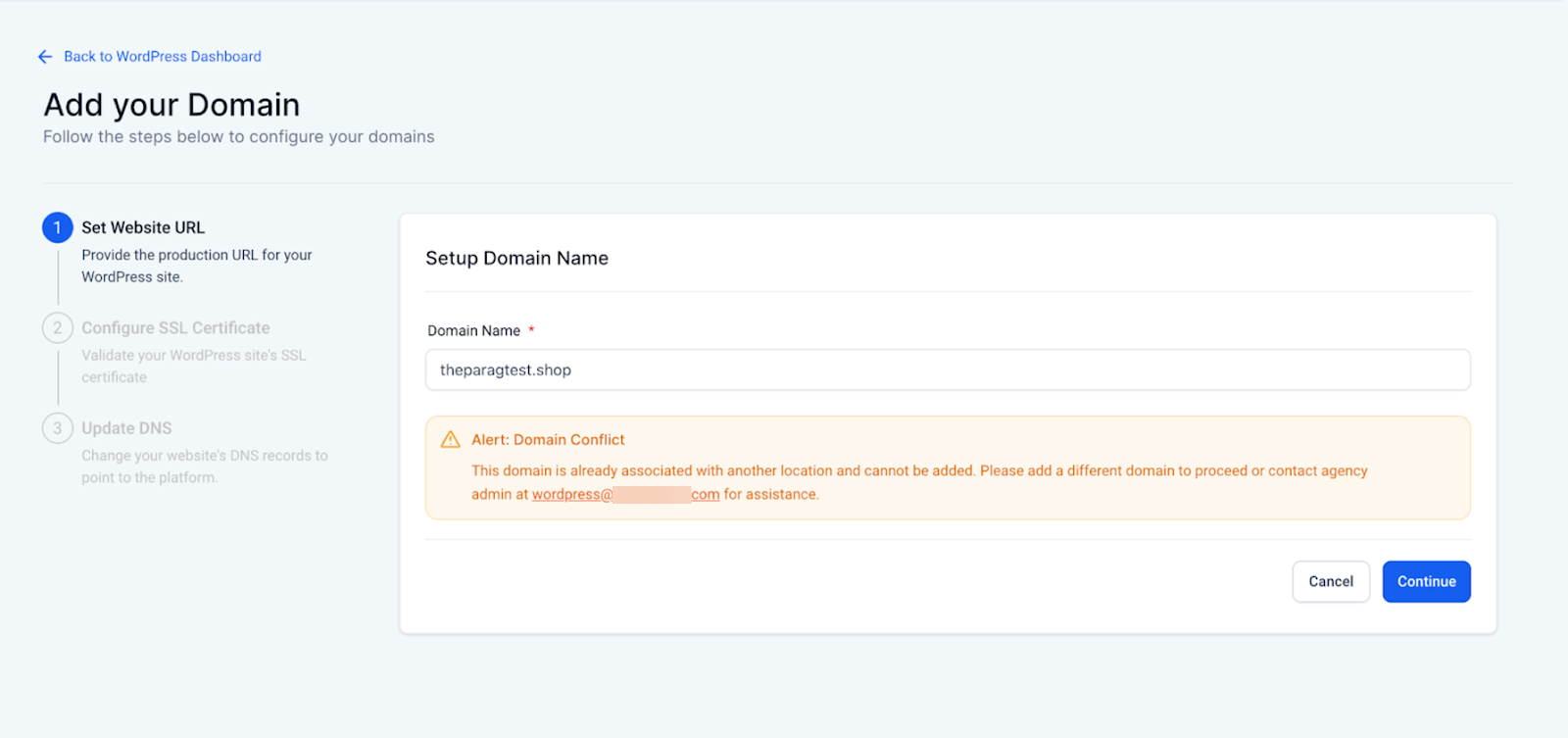Select the Configure SSL Certificate step
This screenshot has height=738, width=1568.
point(175,327)
